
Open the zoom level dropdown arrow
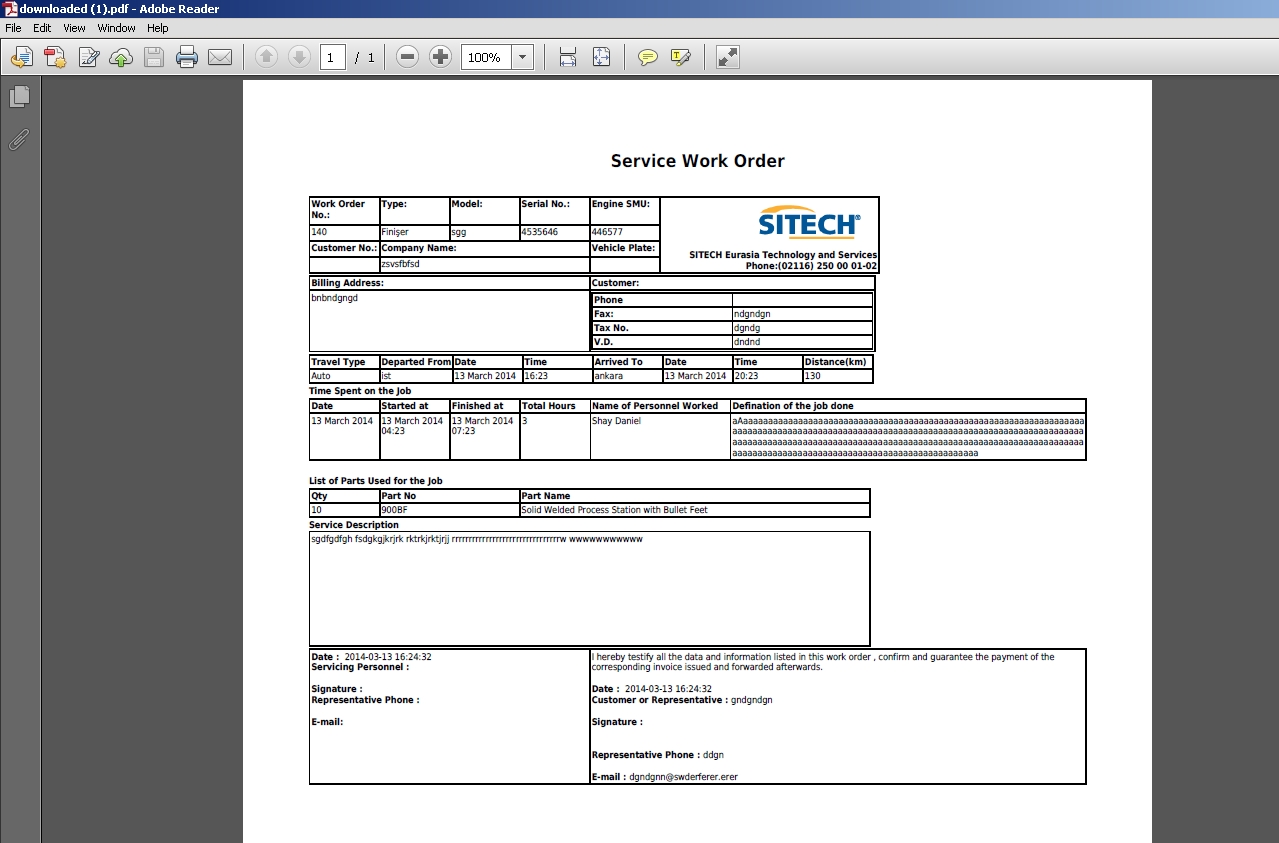[523, 57]
